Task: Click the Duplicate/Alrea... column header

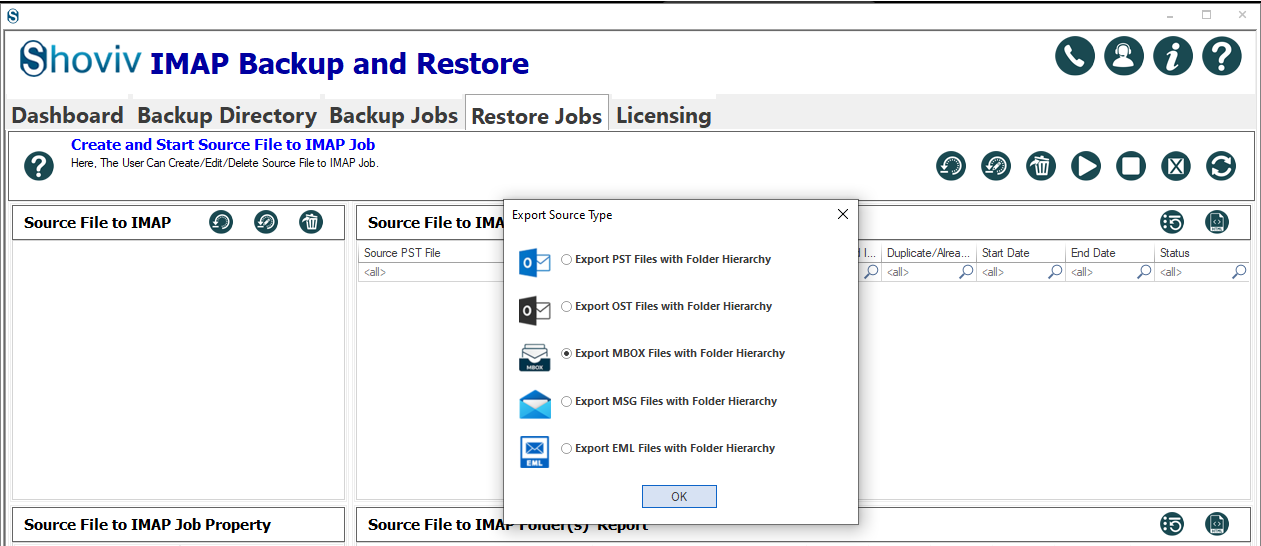Action: coord(929,253)
